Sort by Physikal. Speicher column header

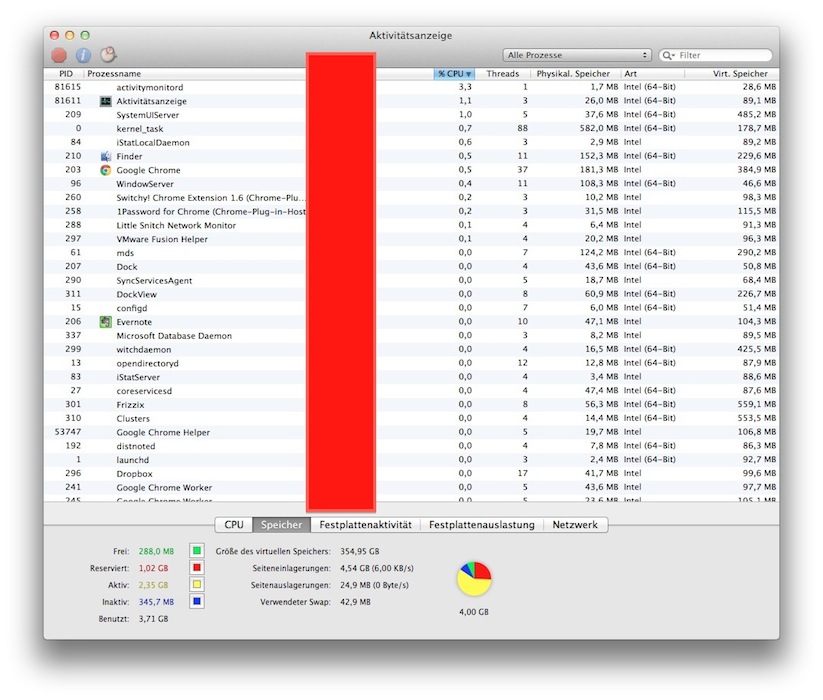coord(573,74)
